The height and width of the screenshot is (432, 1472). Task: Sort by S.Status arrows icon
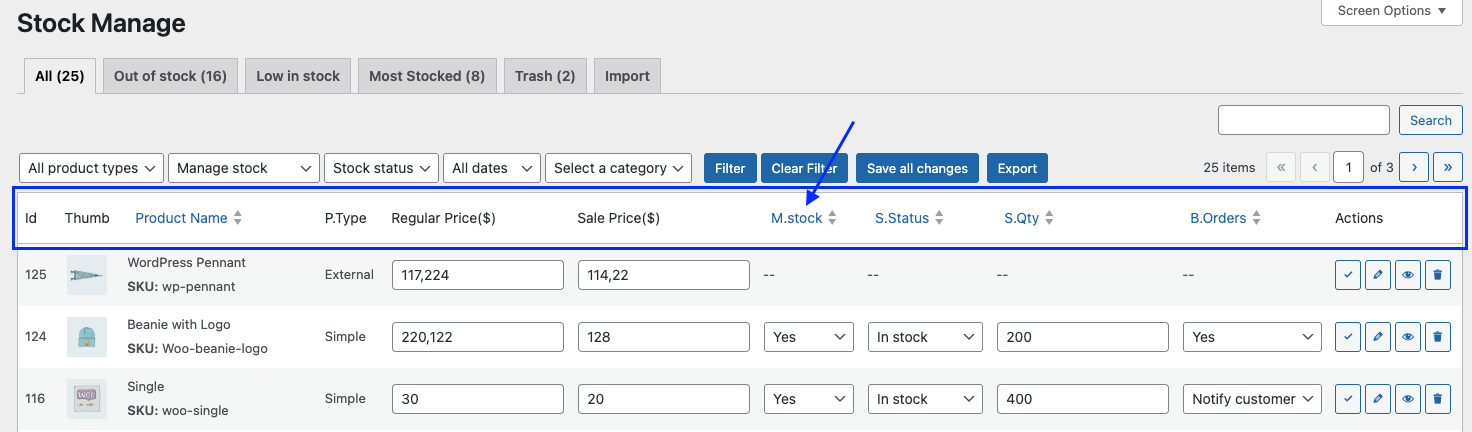pos(939,218)
